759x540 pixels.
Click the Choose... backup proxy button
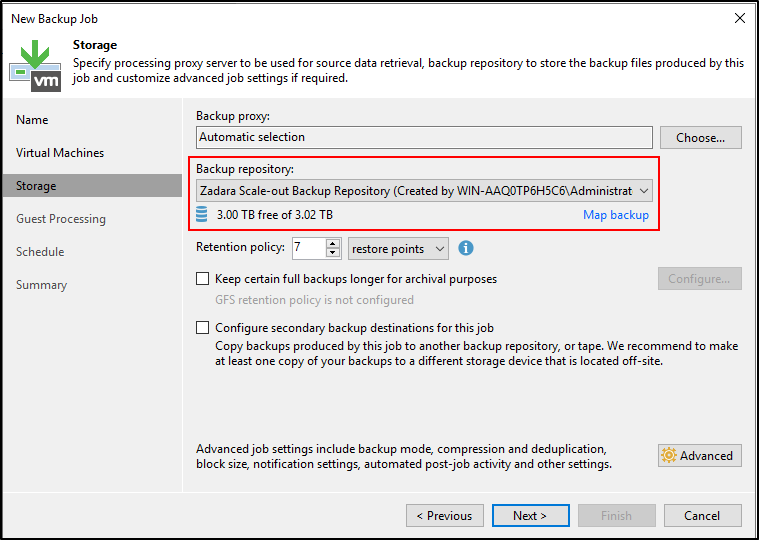click(700, 138)
